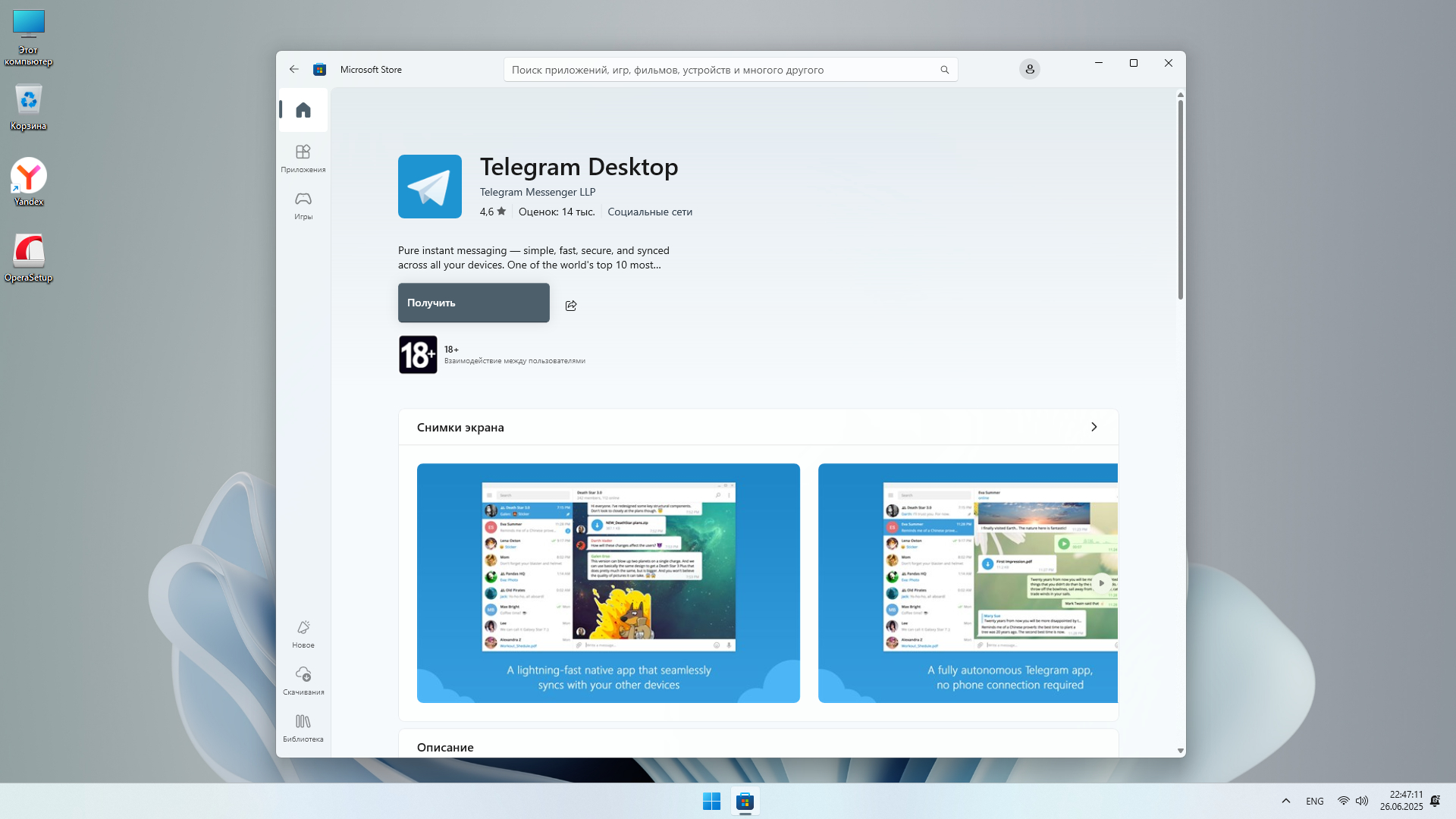1456x819 pixels.
Task: Click the vertical scrollbar thumb of the page
Action: coord(1181,197)
